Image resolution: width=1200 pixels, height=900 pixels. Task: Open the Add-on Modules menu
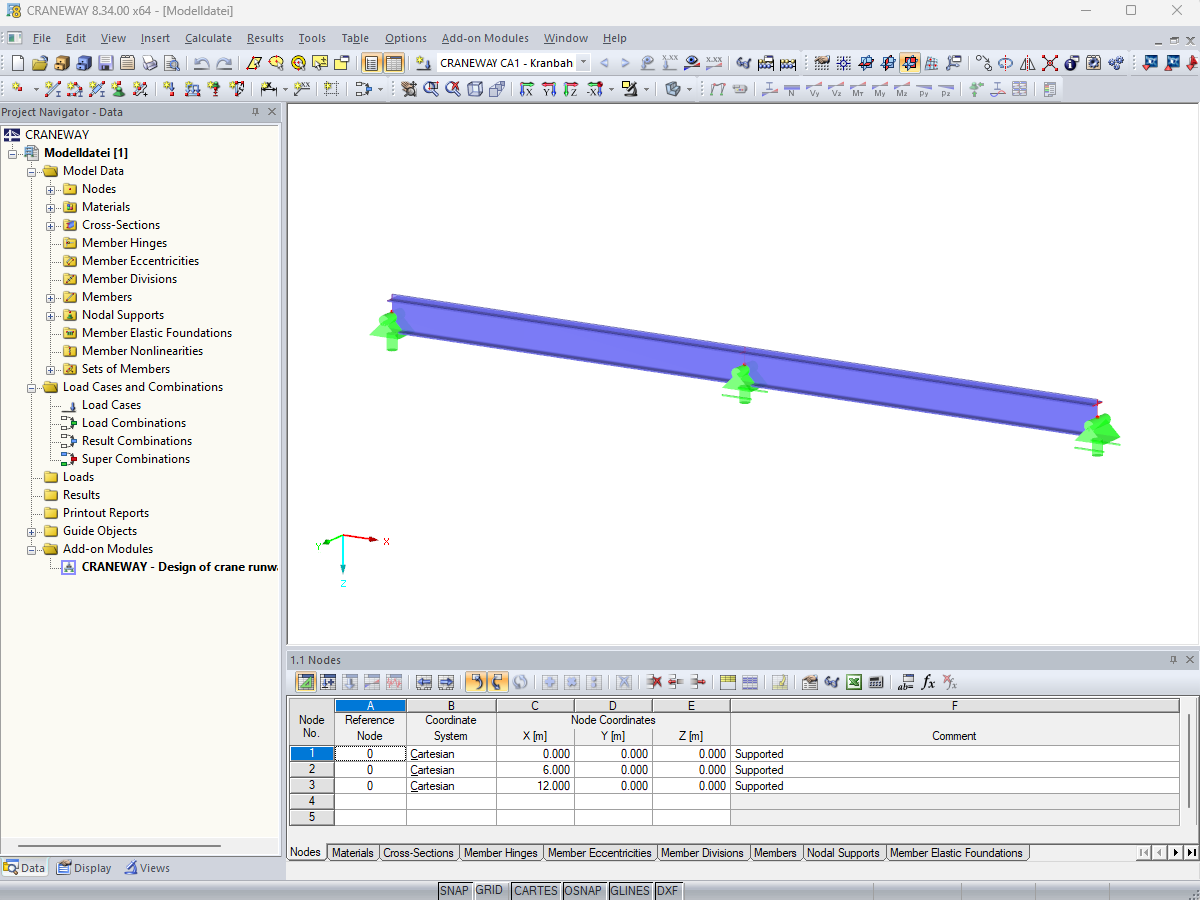[485, 38]
